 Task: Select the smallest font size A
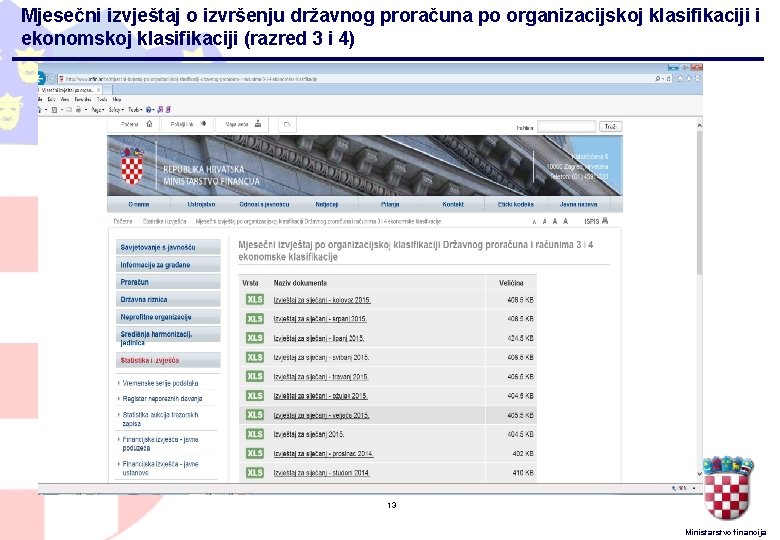[534, 222]
